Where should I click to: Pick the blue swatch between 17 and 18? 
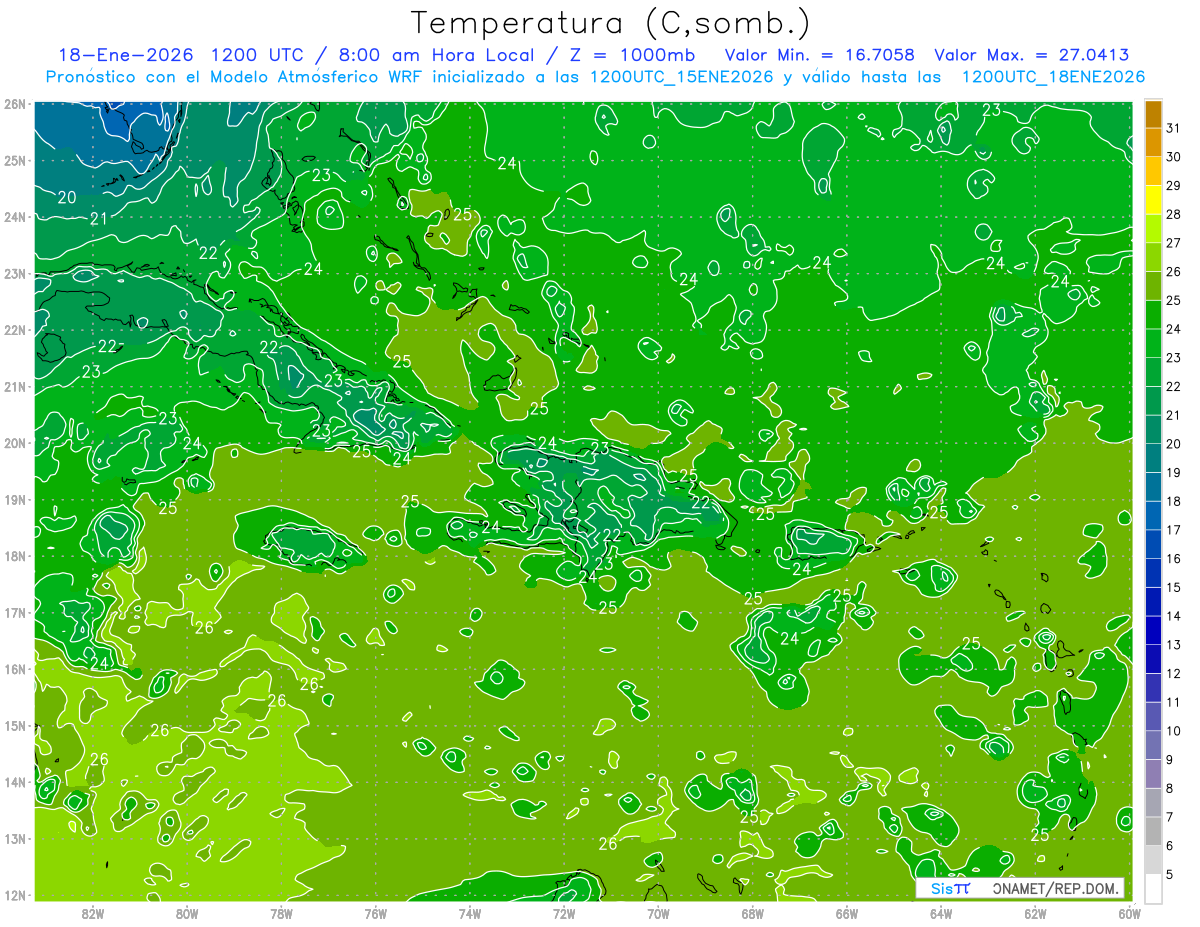[1153, 516]
